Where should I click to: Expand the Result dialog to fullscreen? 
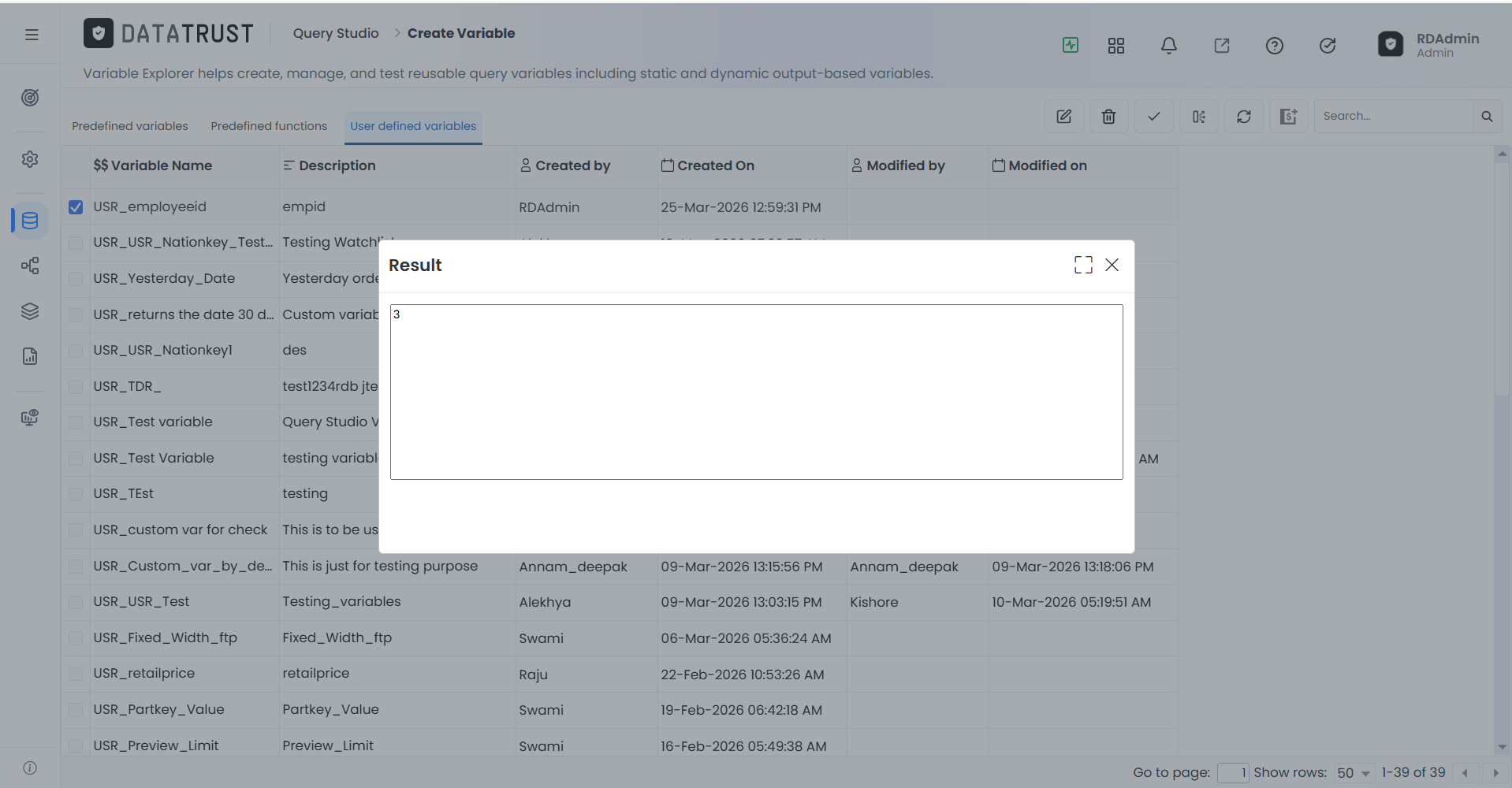(1083, 265)
